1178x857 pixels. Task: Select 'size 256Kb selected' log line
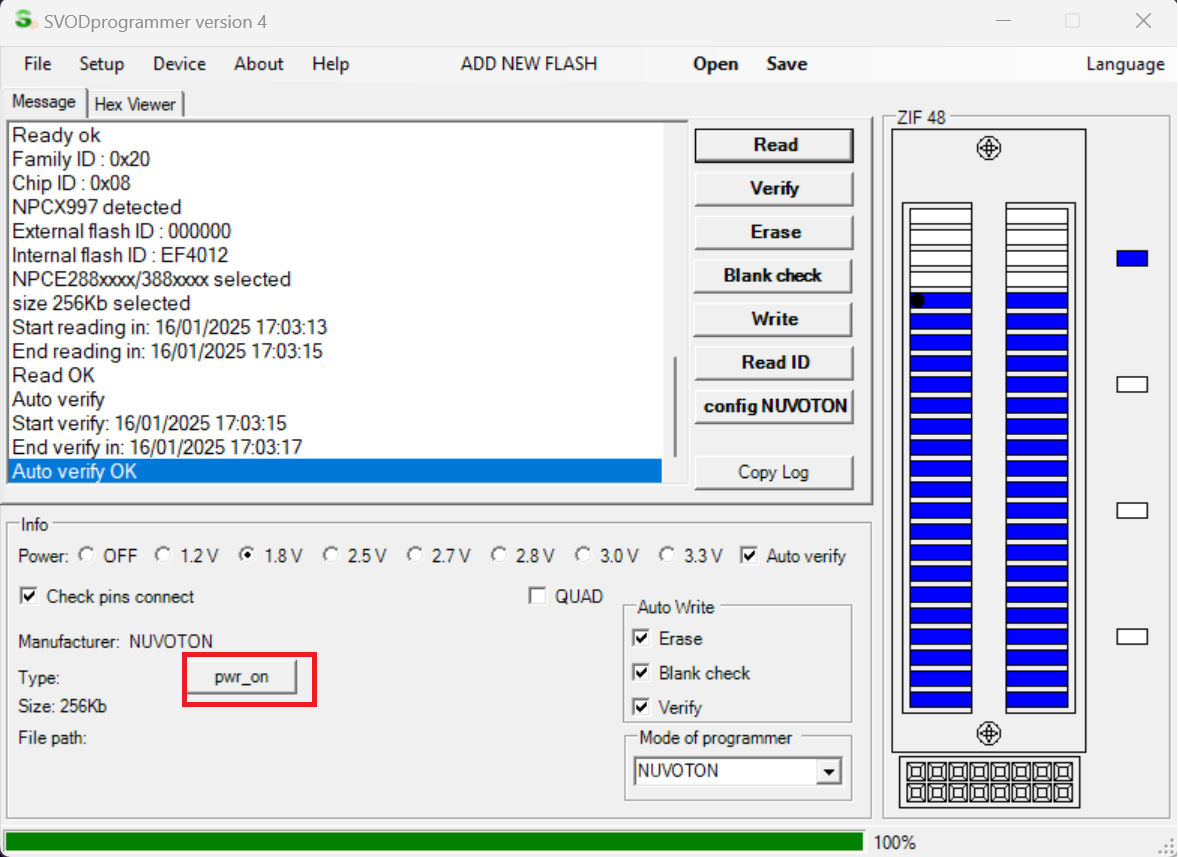(x=335, y=303)
